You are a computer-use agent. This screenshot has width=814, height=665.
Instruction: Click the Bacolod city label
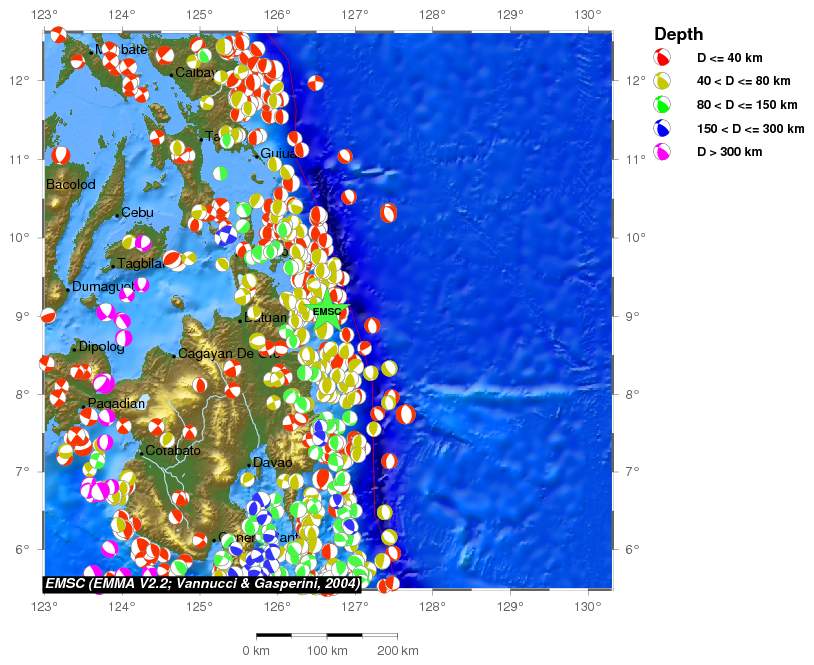tap(70, 185)
